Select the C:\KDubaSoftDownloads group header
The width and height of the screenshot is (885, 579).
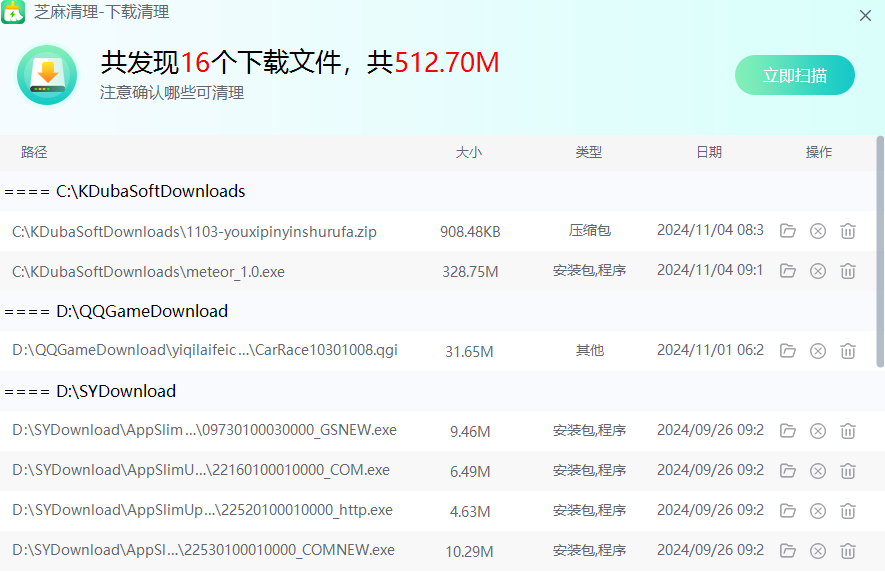[125, 191]
